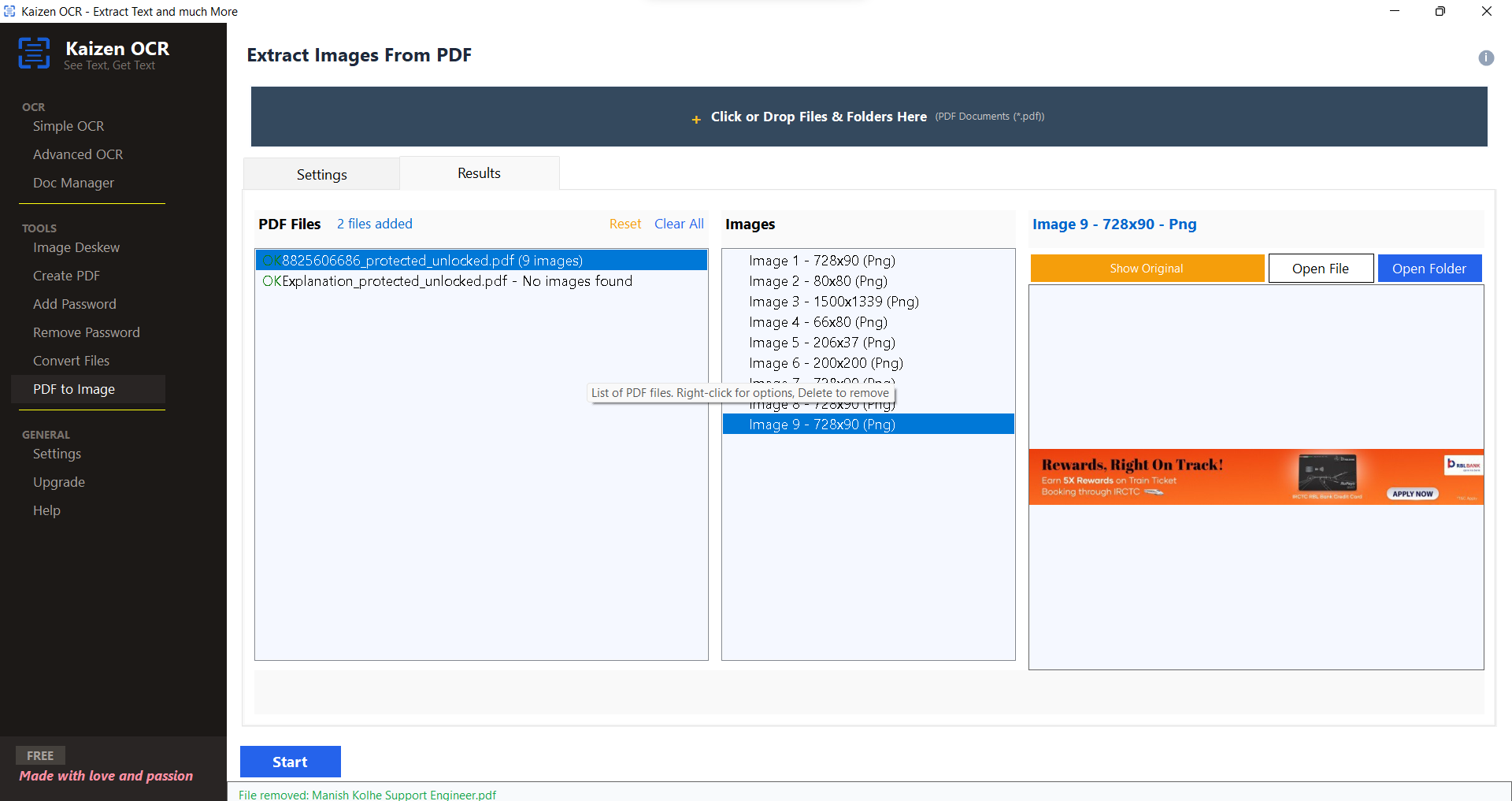Click the plus icon in drop area
Screen dimensions: 1512x801
695,119
